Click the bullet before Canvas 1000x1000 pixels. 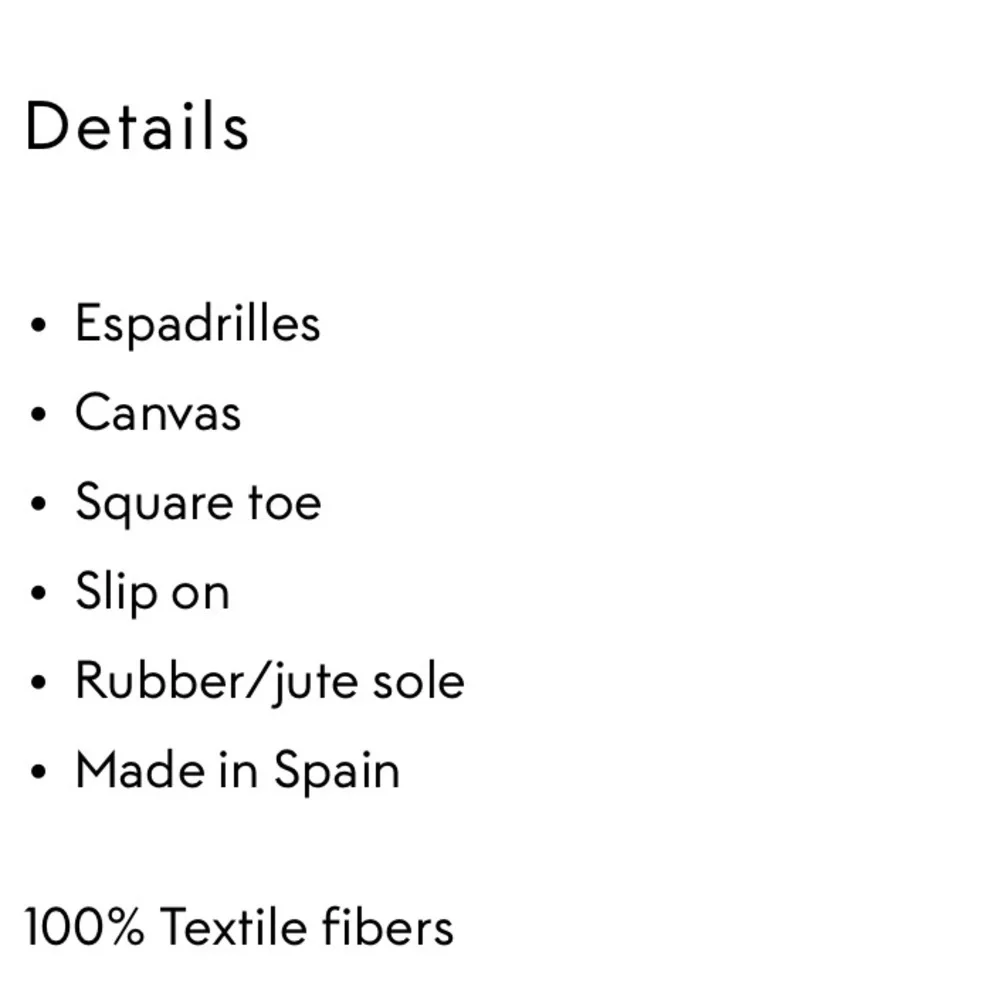(x=38, y=414)
